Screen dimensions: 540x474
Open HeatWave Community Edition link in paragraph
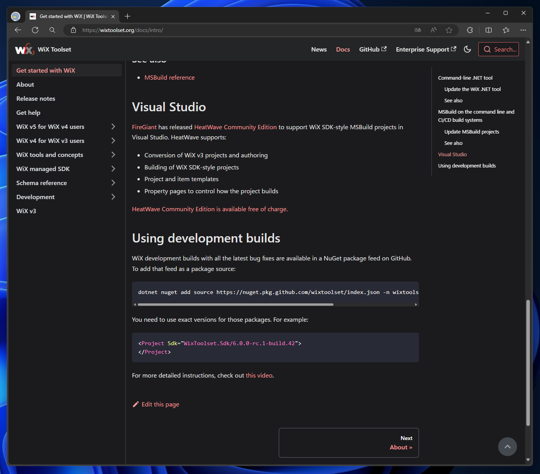[236, 127]
